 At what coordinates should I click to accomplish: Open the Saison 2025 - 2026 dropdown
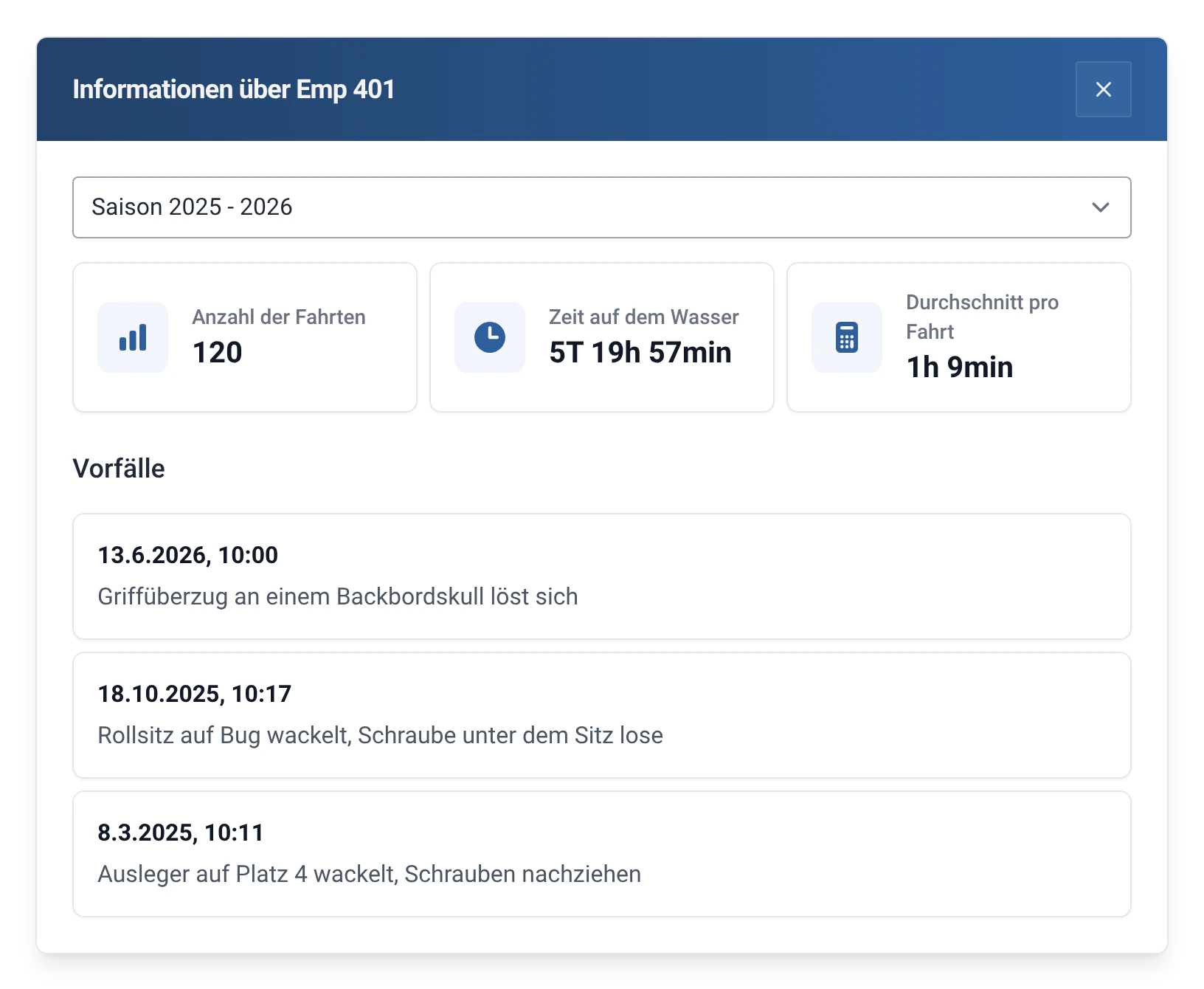click(601, 207)
